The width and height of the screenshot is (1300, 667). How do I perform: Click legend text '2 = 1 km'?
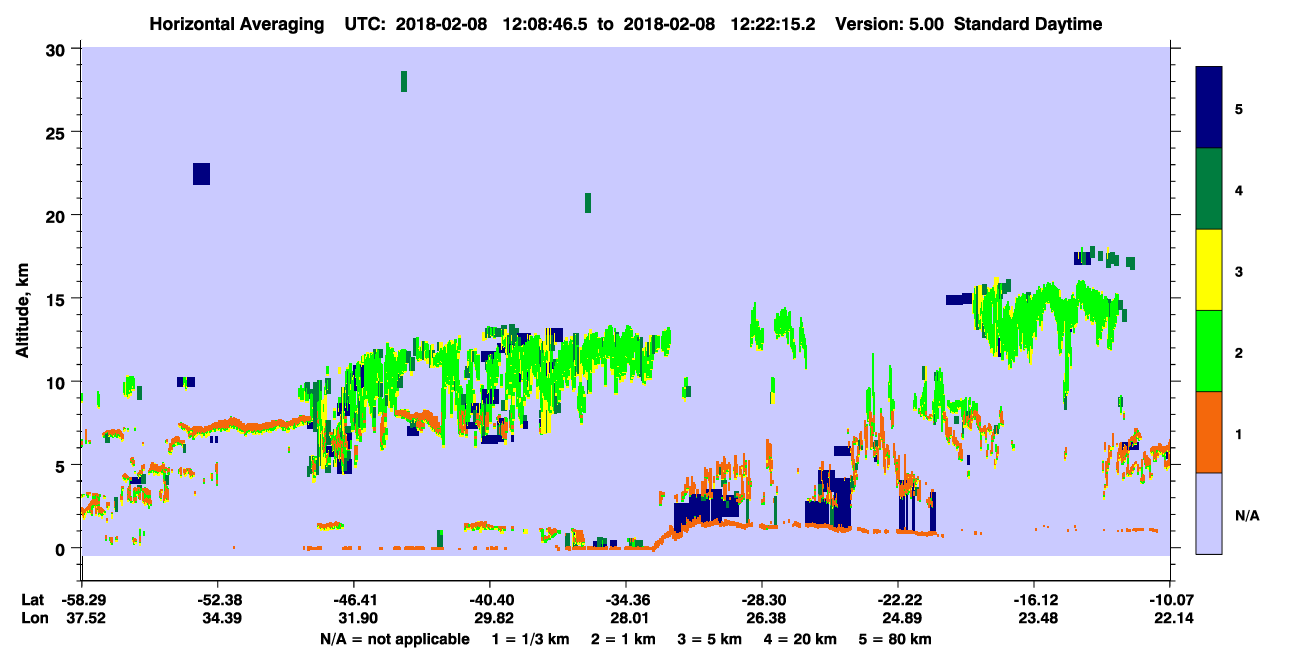click(621, 639)
